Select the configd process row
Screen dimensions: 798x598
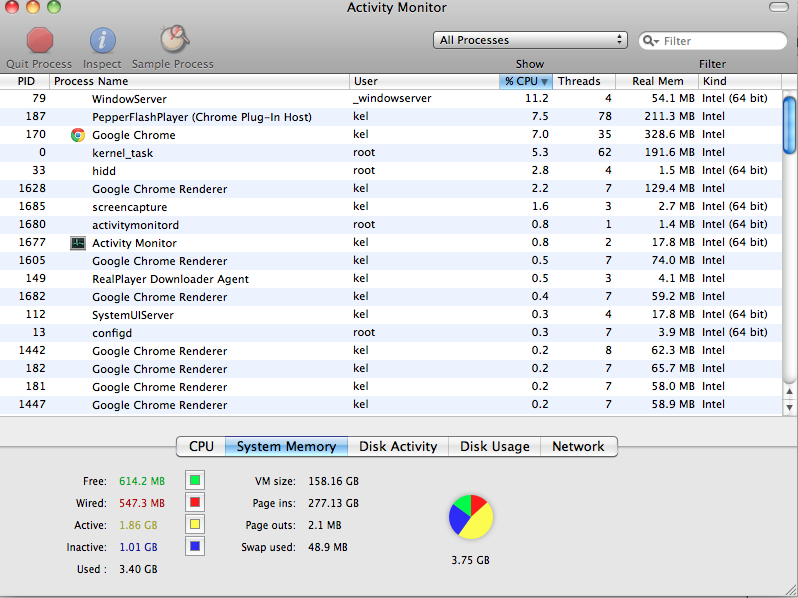(x=391, y=333)
